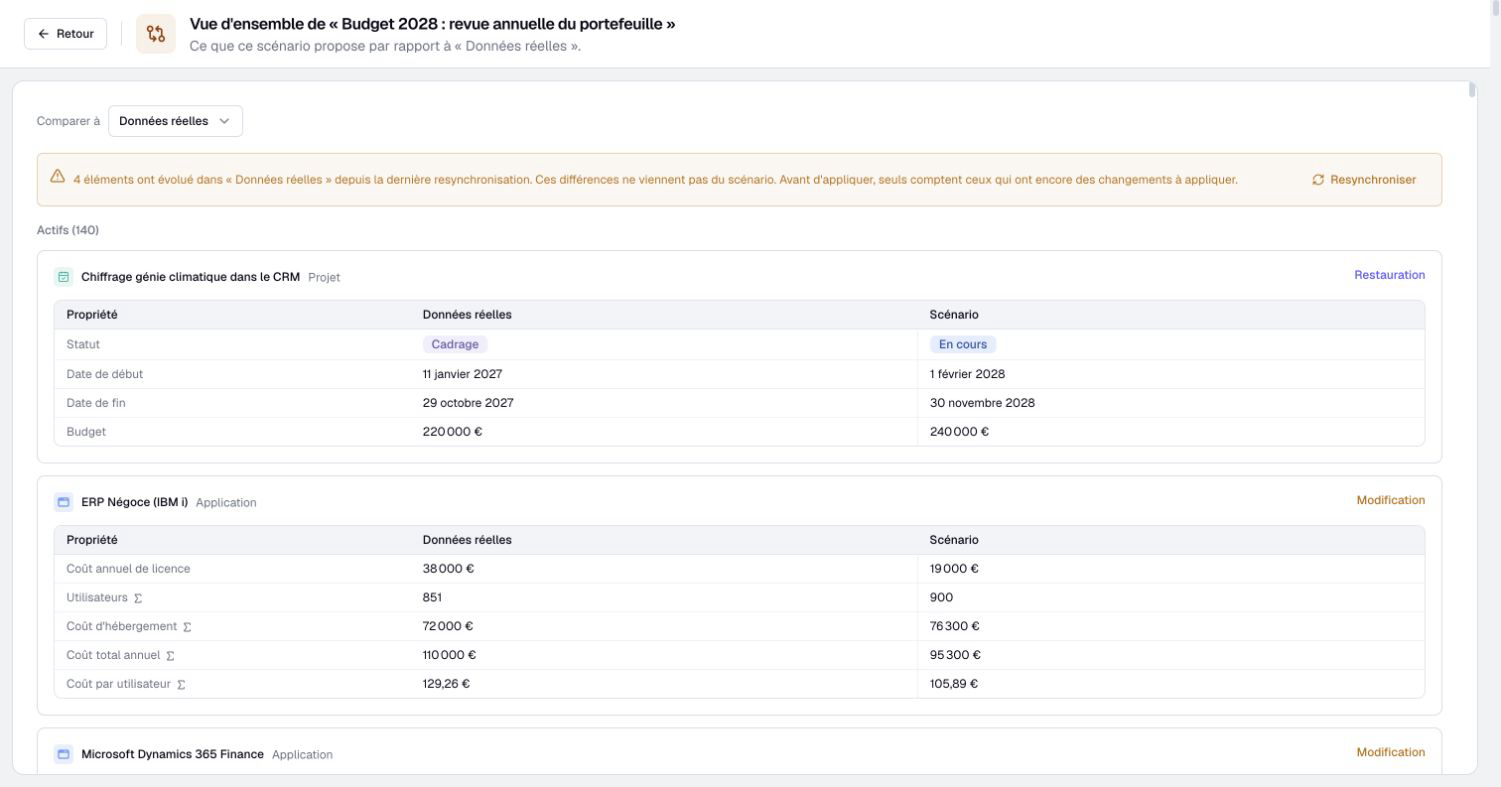Click the 110 000 € total annual cost

click(x=449, y=656)
